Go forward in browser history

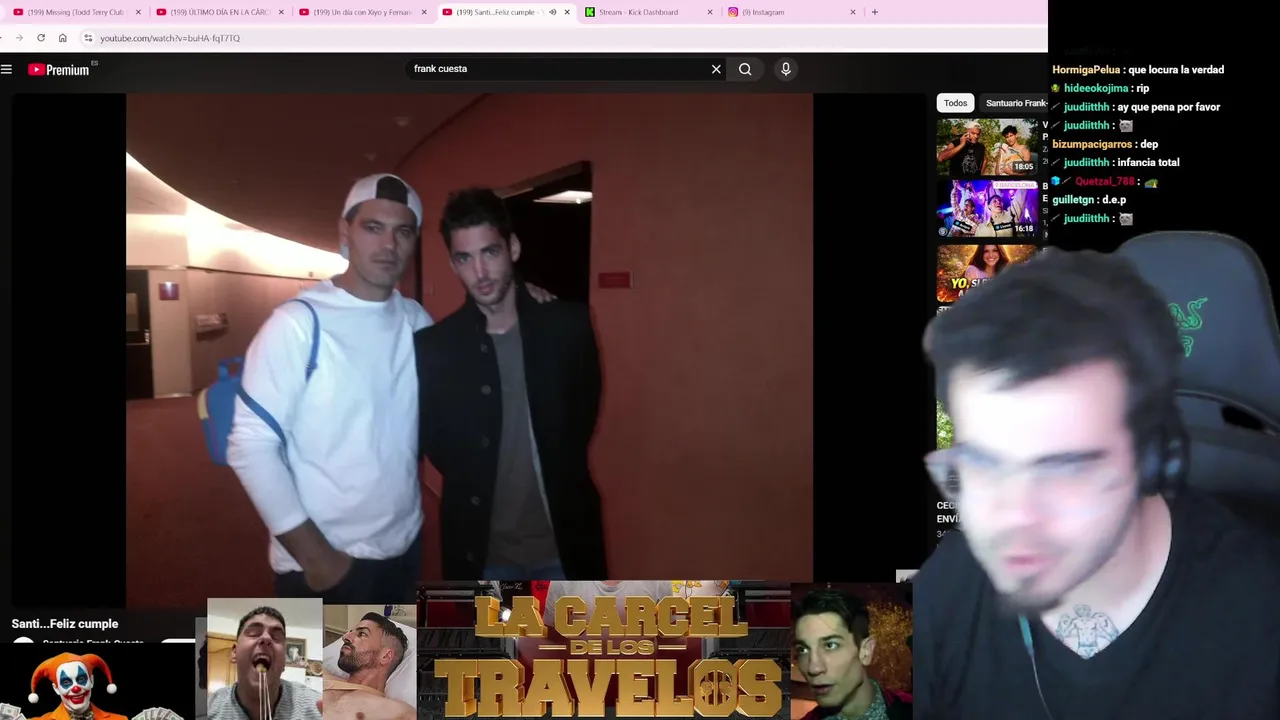tap(18, 38)
